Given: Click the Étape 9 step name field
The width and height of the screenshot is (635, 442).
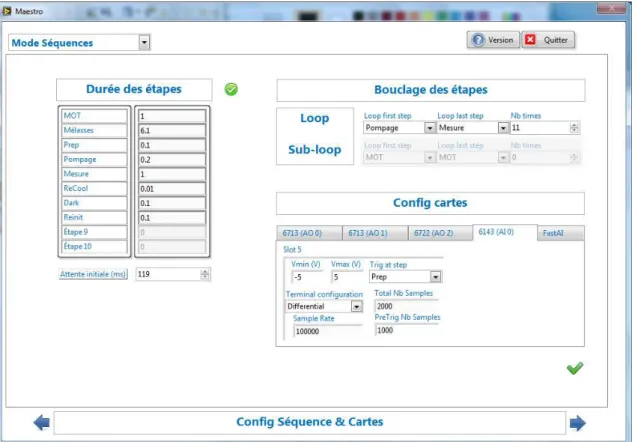Looking at the screenshot, I should (94, 232).
